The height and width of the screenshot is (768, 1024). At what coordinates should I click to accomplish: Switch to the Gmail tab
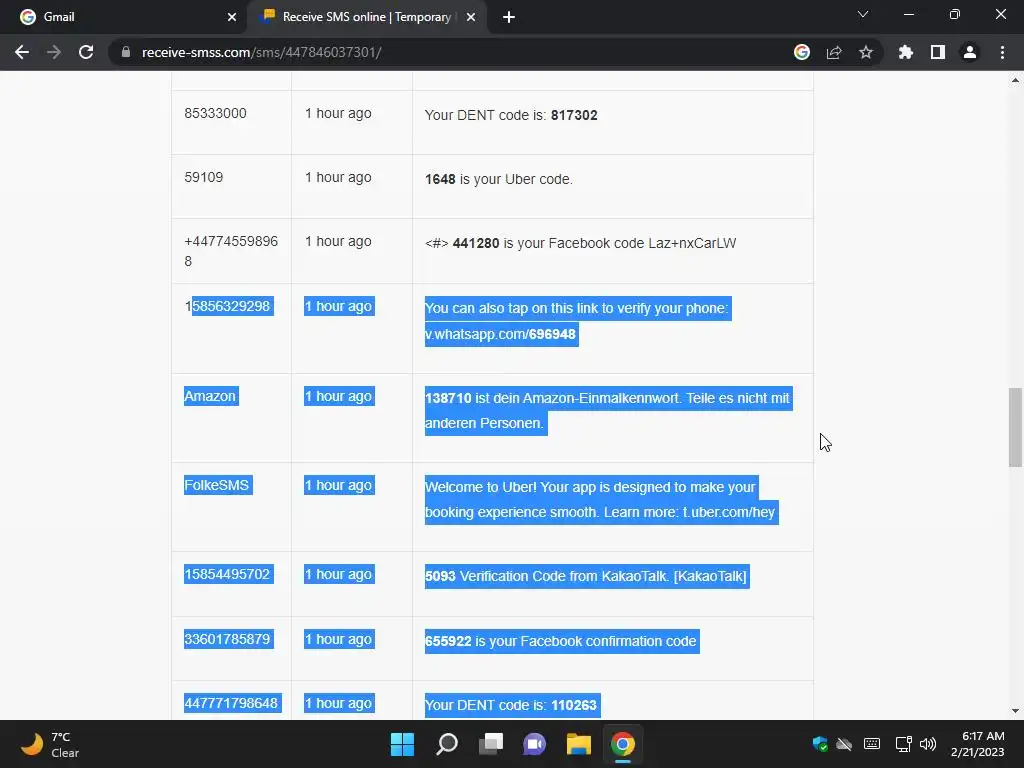(123, 17)
